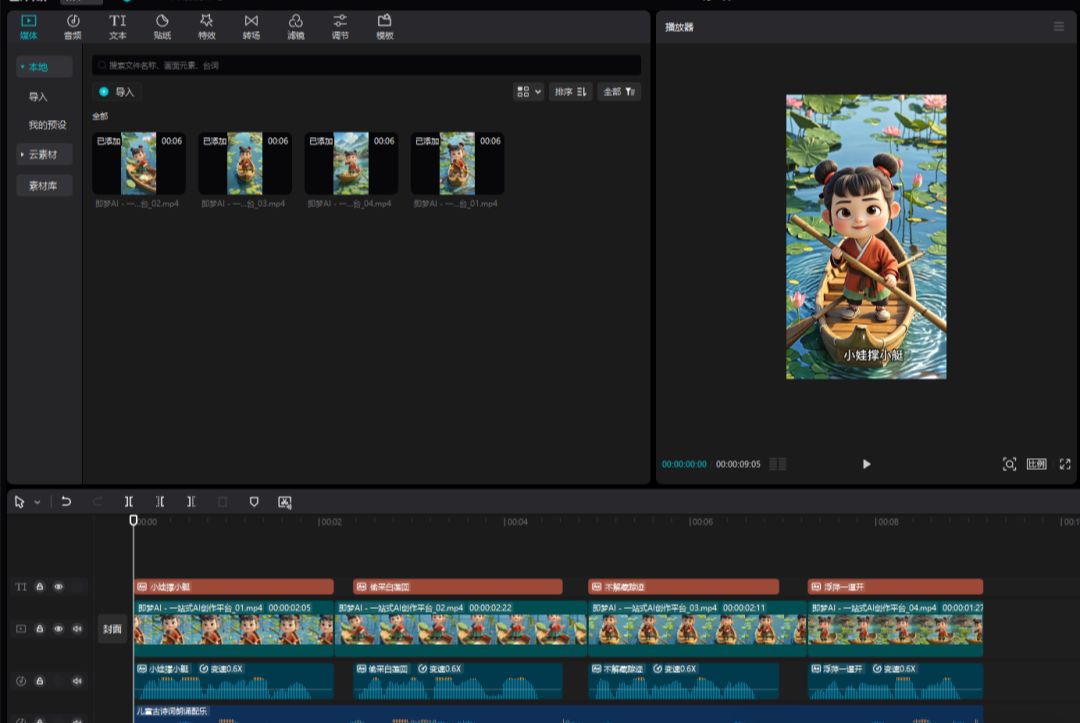Click the split clip tool in timeline toolbar
Screen dimensions: 1080x723
point(129,502)
